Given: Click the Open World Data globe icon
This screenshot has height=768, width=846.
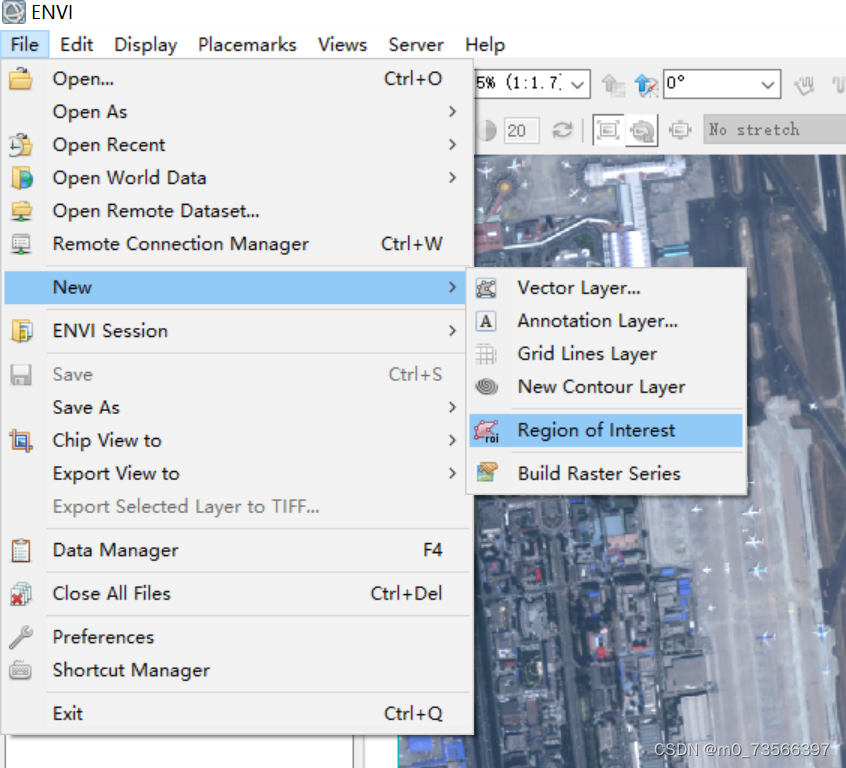Looking at the screenshot, I should click(x=22, y=178).
